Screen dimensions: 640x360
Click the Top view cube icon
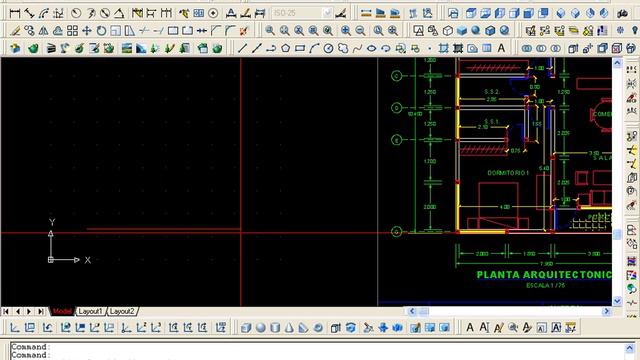click(x=471, y=13)
